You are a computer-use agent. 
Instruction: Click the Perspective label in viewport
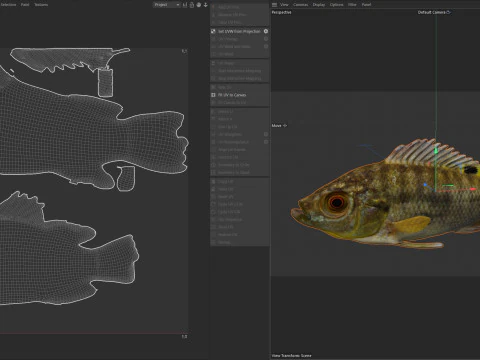coord(282,12)
